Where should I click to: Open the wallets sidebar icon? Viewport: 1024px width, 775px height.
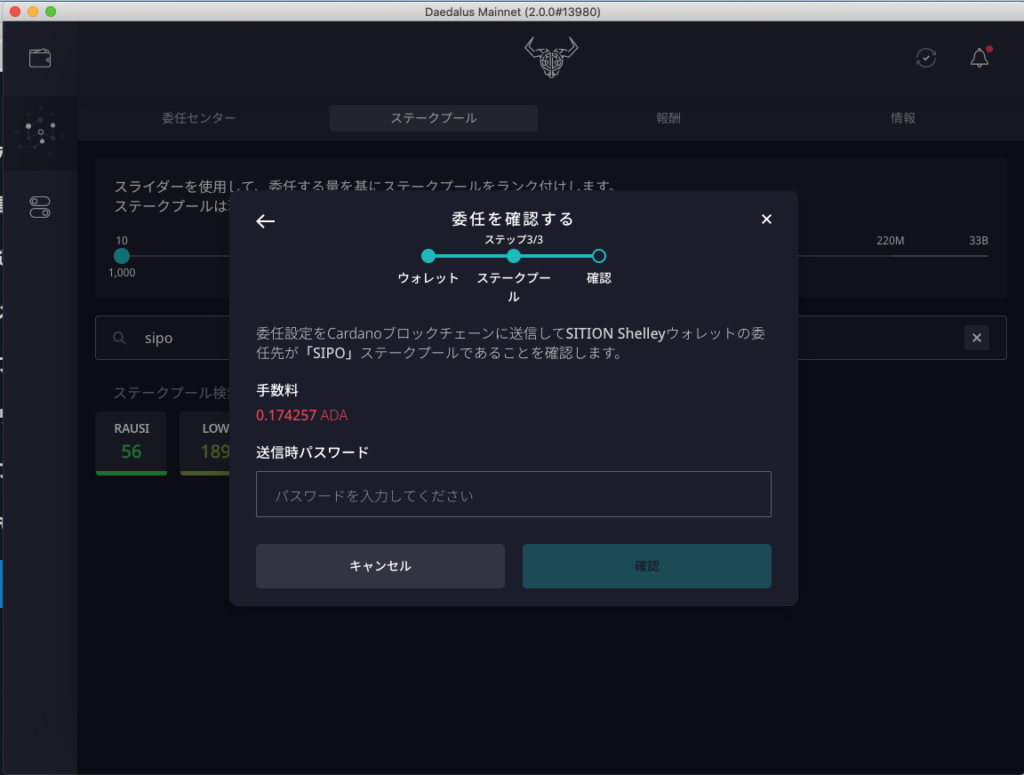coord(40,58)
